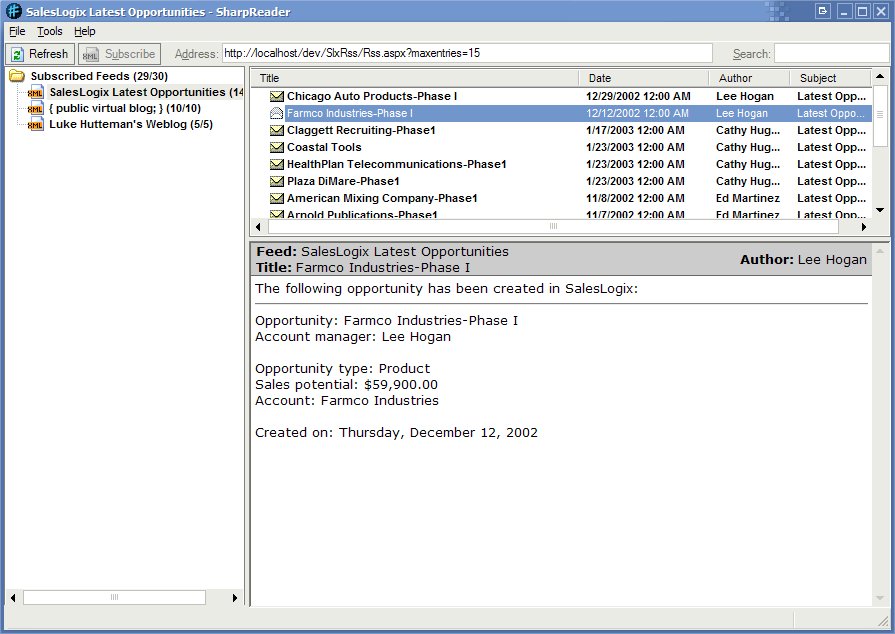Click left arrow of feed tree horizontal scrollbar

(13, 597)
